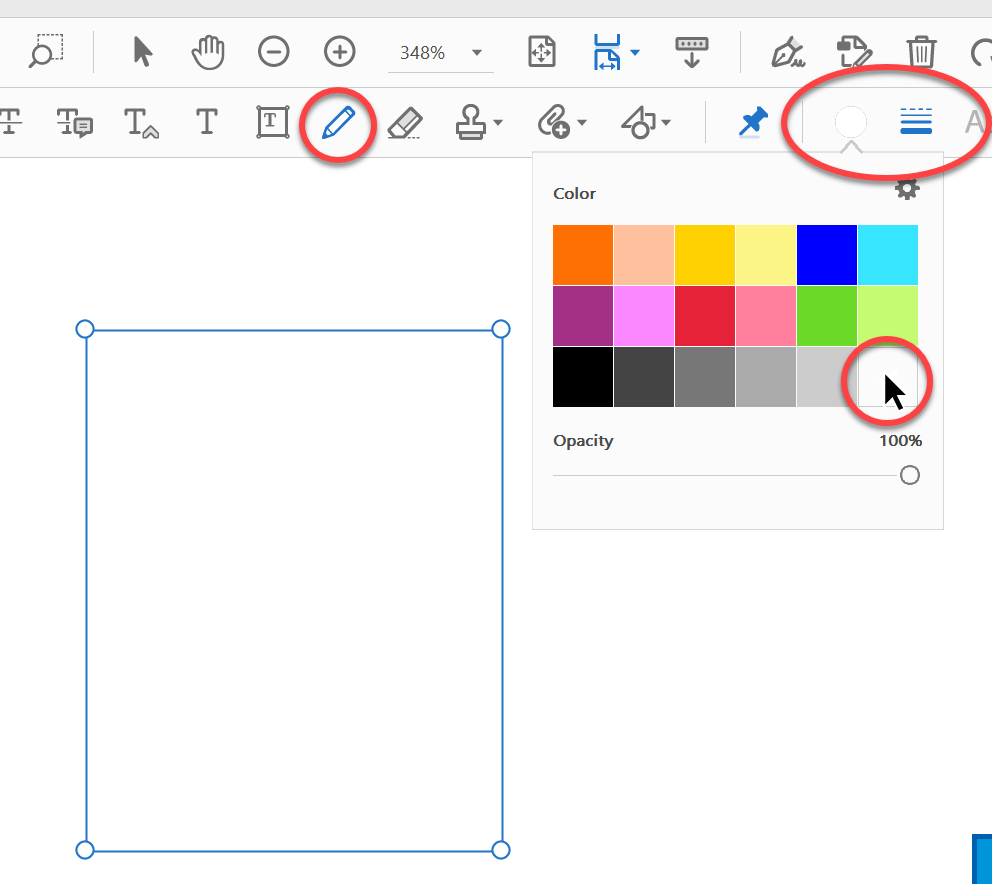
Task: Select the Pencil drawing tool
Action: pos(338,122)
